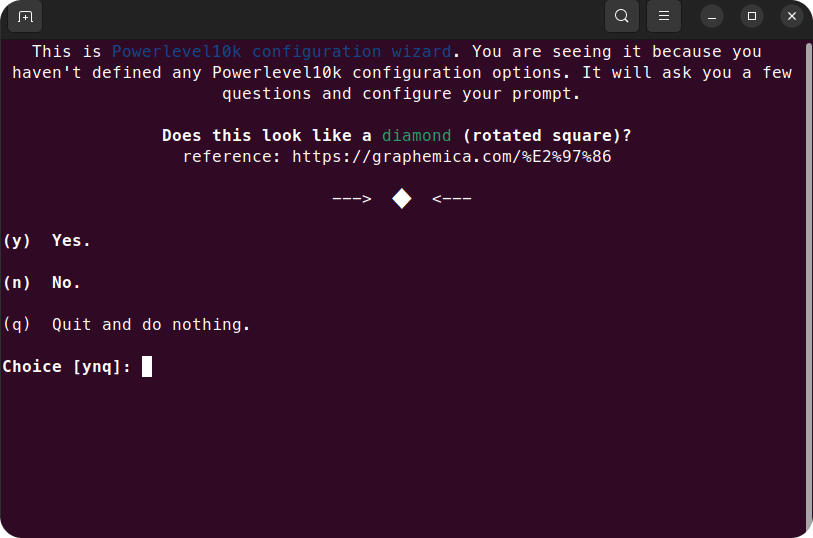Screen dimensions: 813x538
Task: Select the (y) Yes option
Action: click(x=47, y=241)
